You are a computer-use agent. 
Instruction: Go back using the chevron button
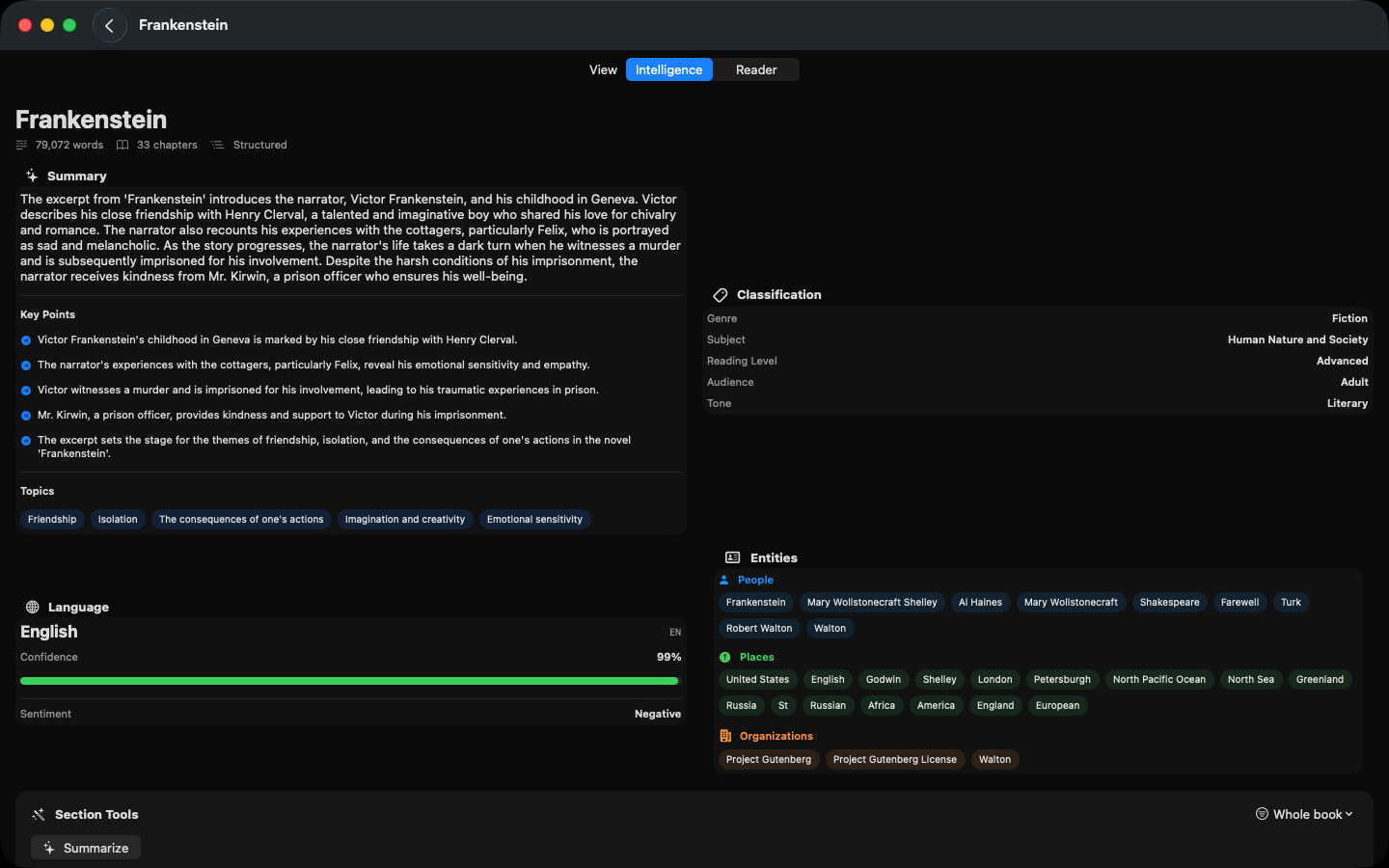click(109, 25)
